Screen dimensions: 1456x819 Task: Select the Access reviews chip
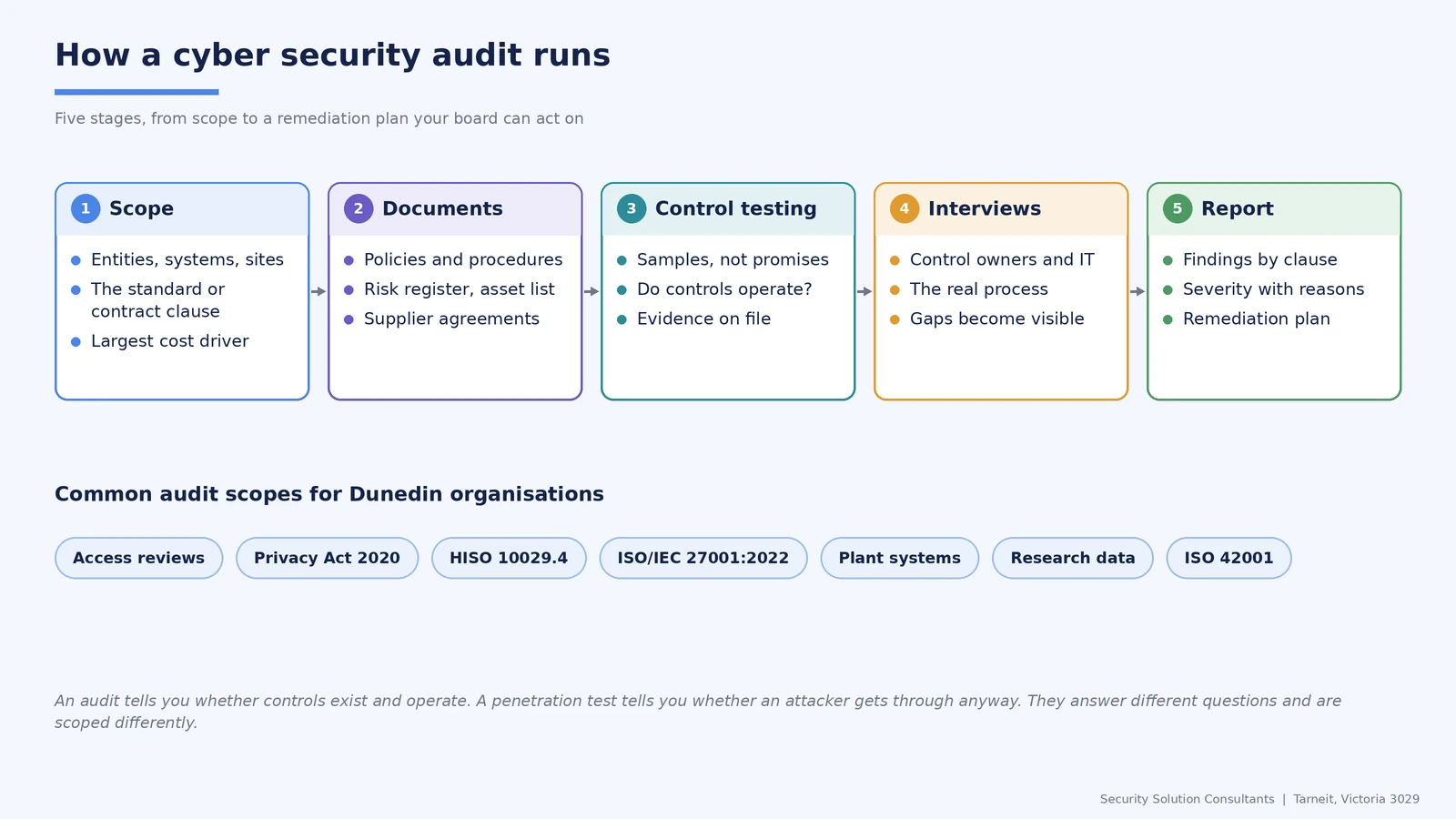tap(139, 558)
